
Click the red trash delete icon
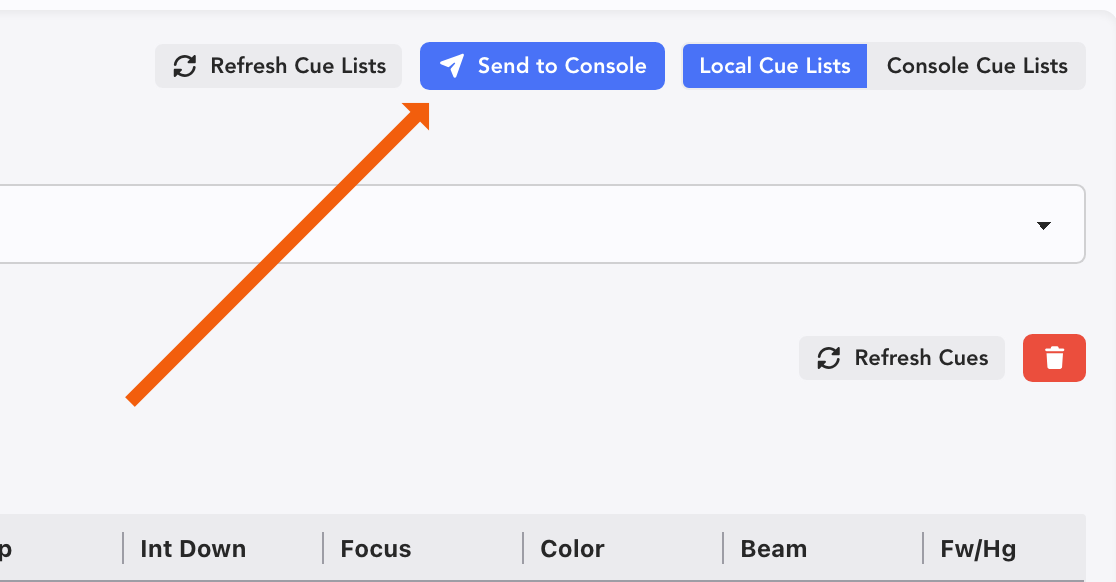(x=1054, y=358)
